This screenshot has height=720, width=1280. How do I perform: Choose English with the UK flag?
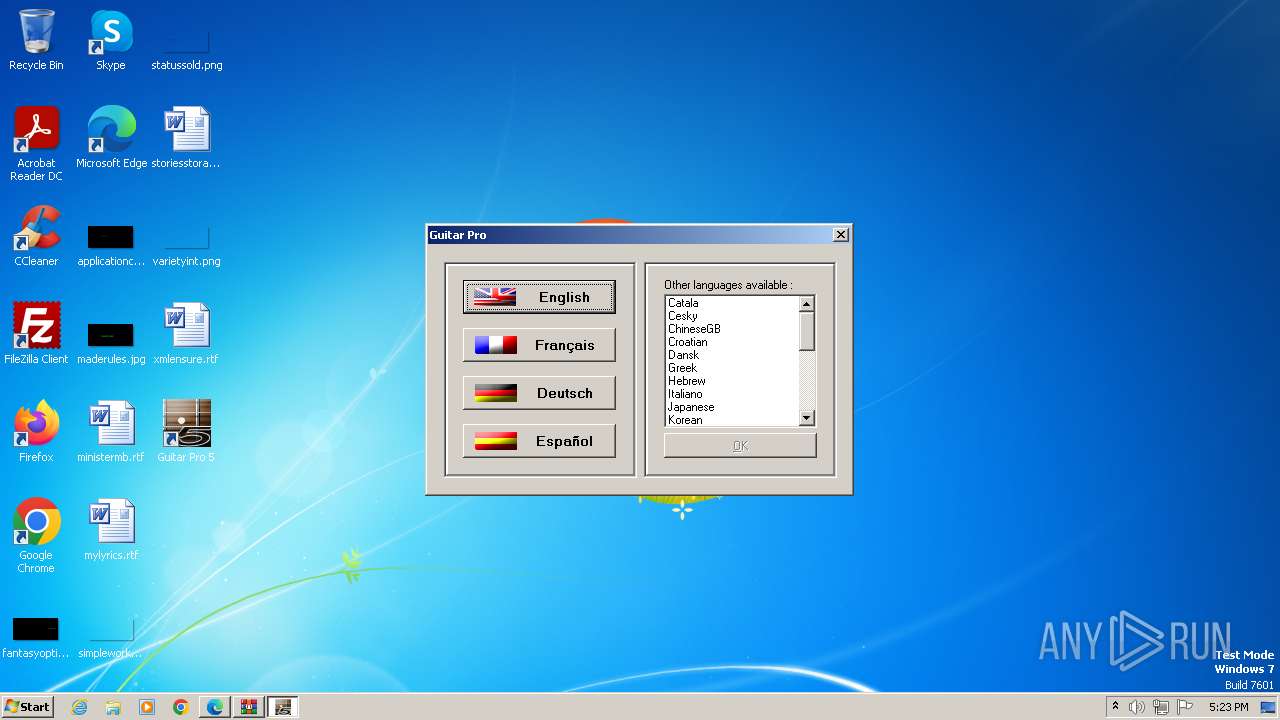539,297
